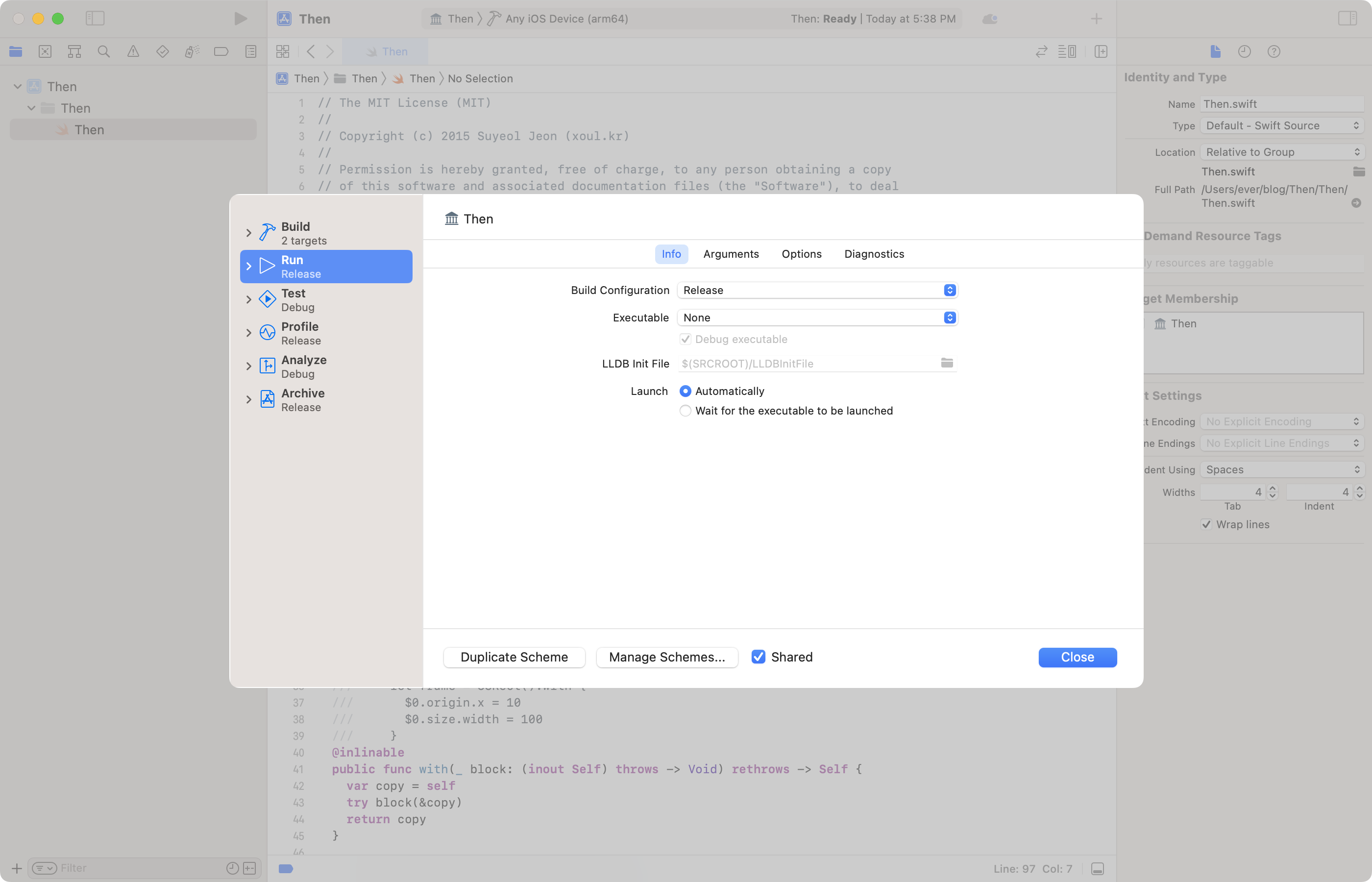Click the Source Control navigator icon
The height and width of the screenshot is (882, 1372).
(45, 51)
